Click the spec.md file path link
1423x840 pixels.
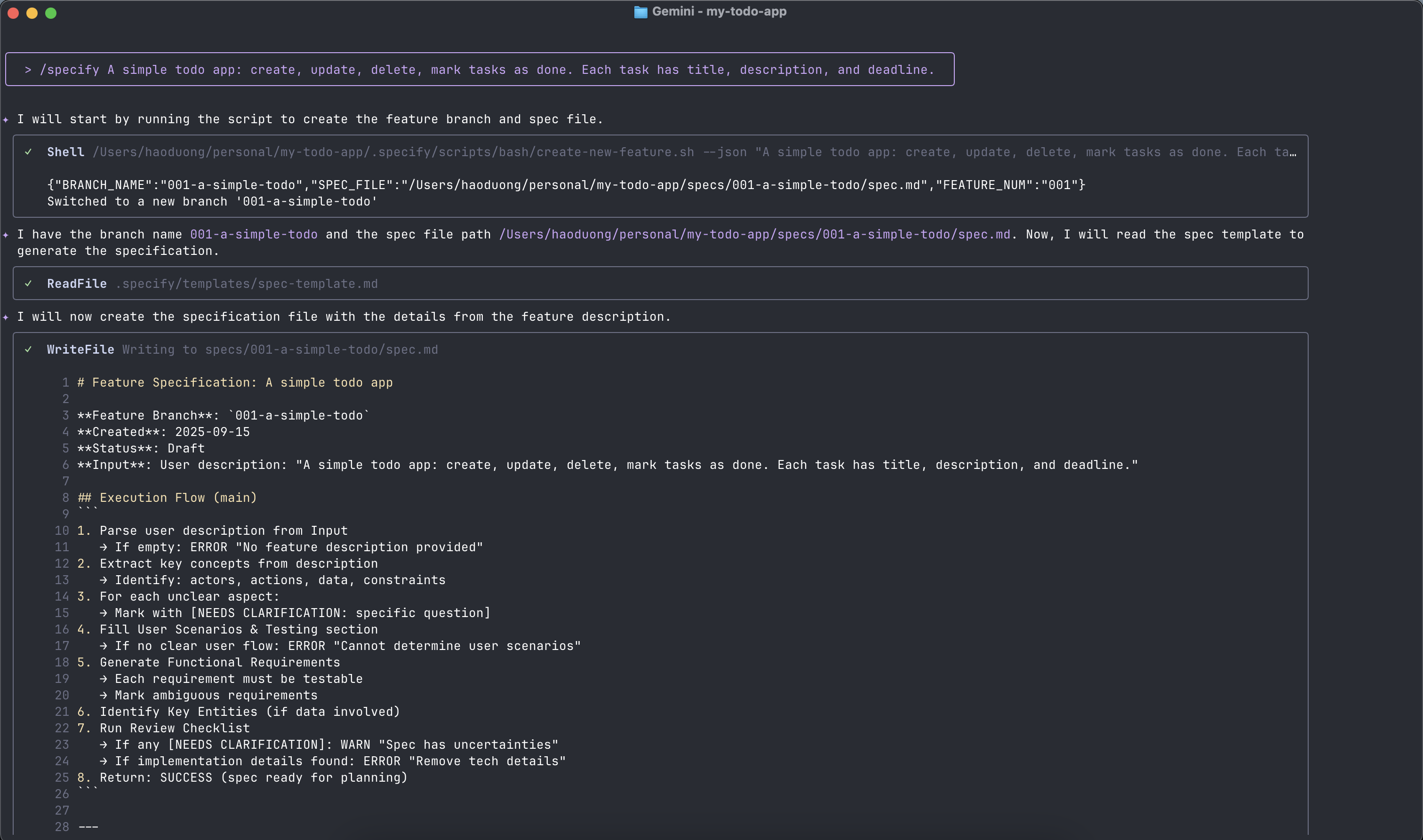(x=754, y=234)
